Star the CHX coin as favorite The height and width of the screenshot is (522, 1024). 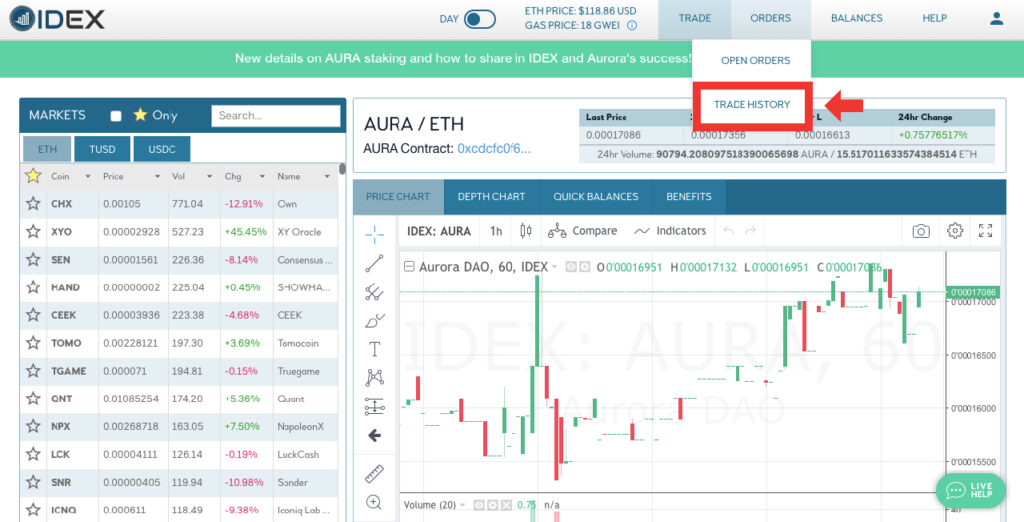[x=33, y=204]
